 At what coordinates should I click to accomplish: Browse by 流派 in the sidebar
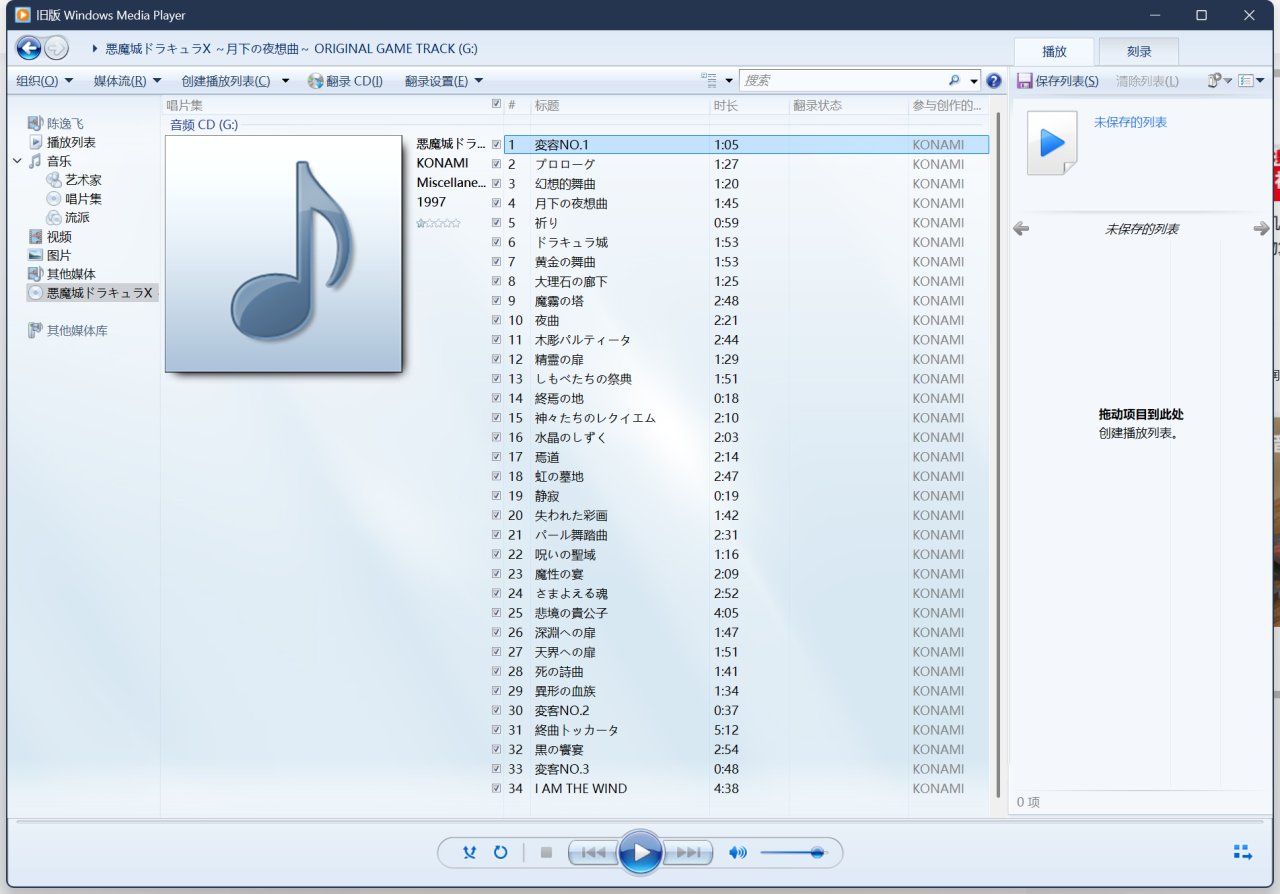click(x=68, y=217)
